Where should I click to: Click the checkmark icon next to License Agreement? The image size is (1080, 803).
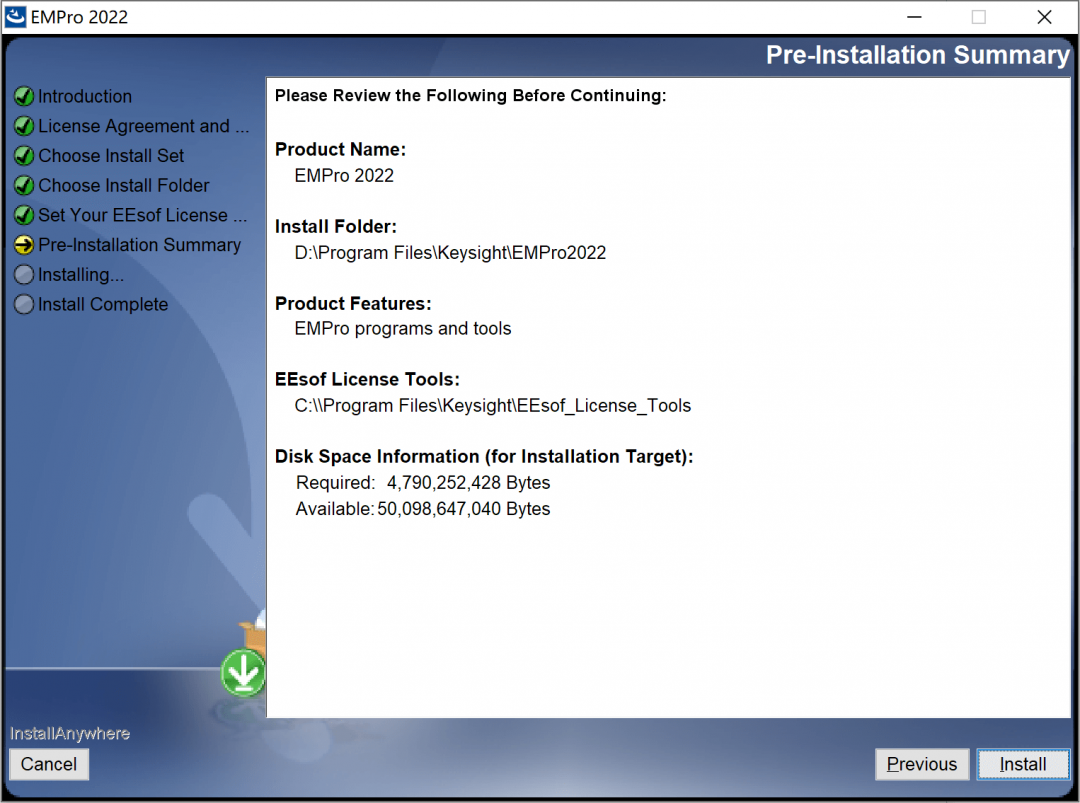click(24, 127)
